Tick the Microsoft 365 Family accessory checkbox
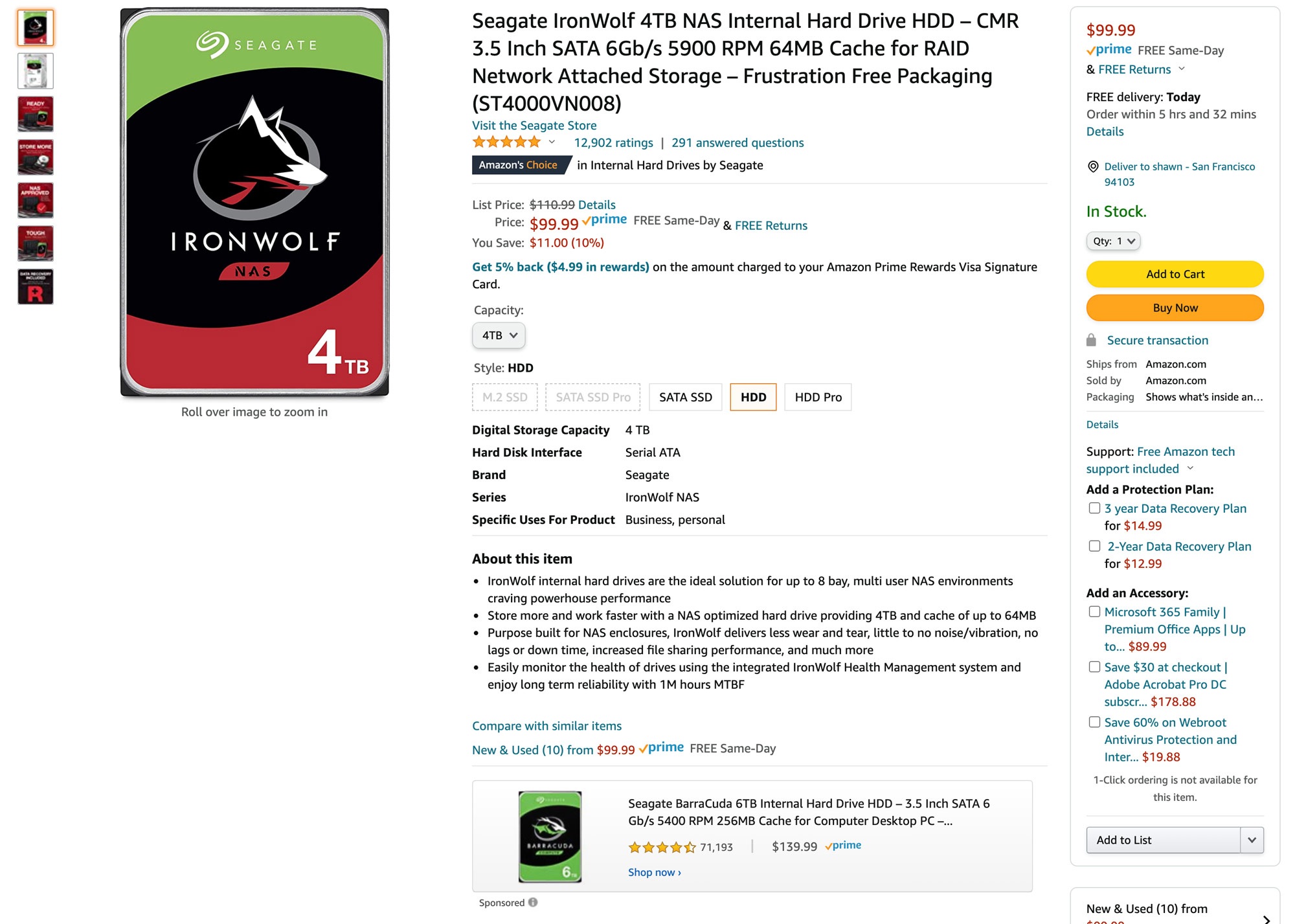 click(x=1094, y=611)
